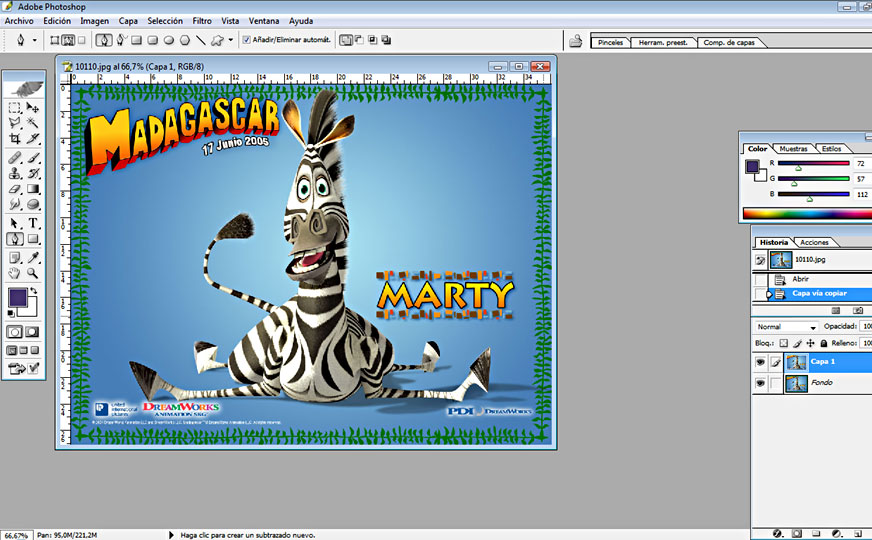872x540 pixels.
Task: Choose Polygon shape in options bar
Action: [x=185, y=40]
